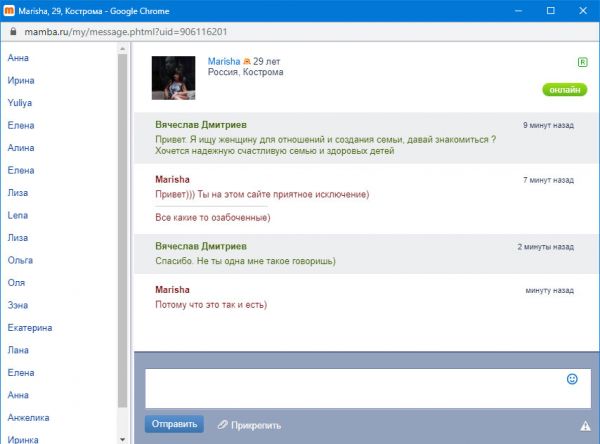Click the orange VIP crown icon beside Marisha

[247, 61]
